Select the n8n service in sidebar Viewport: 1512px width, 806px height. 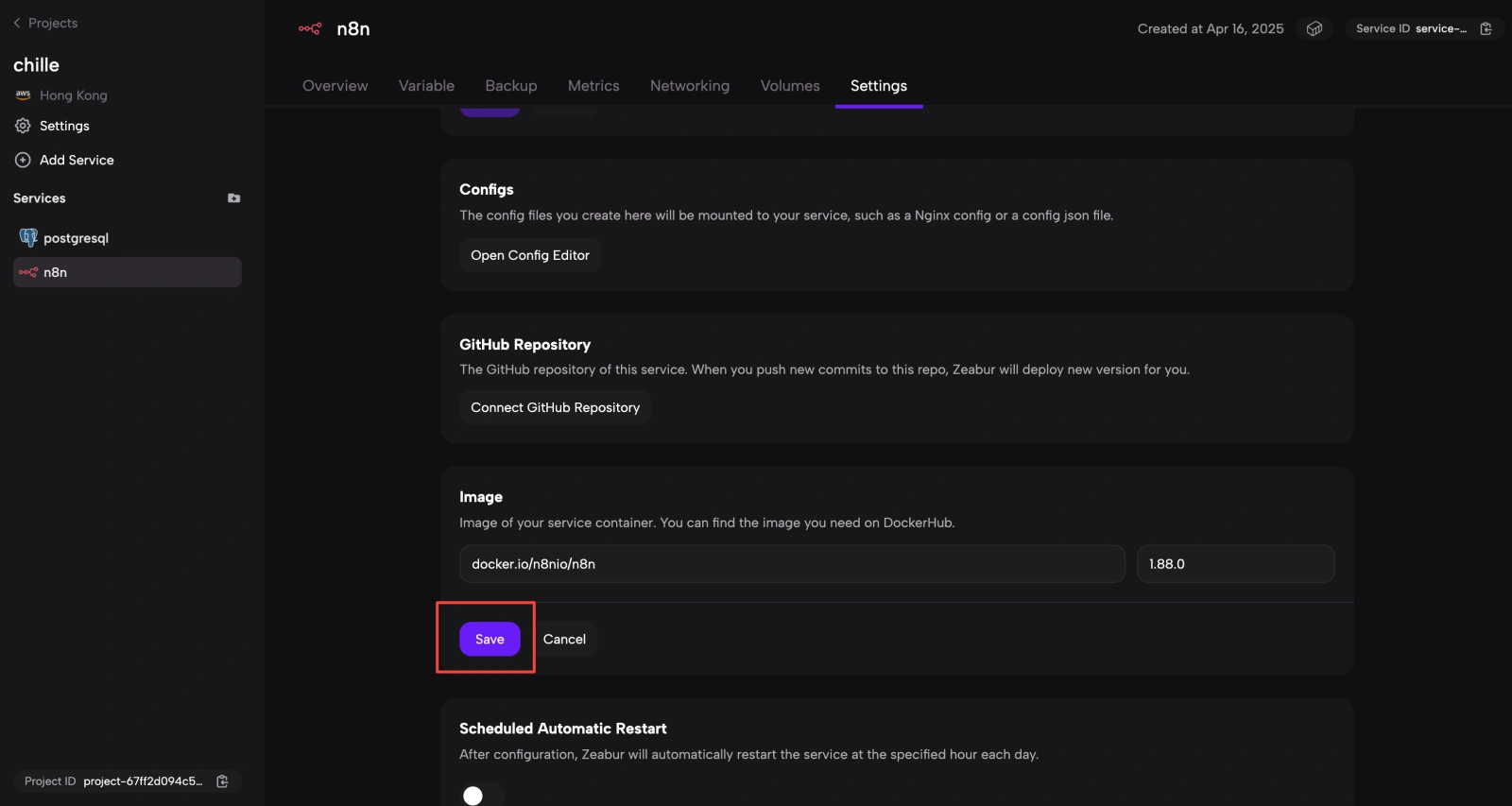pos(128,272)
